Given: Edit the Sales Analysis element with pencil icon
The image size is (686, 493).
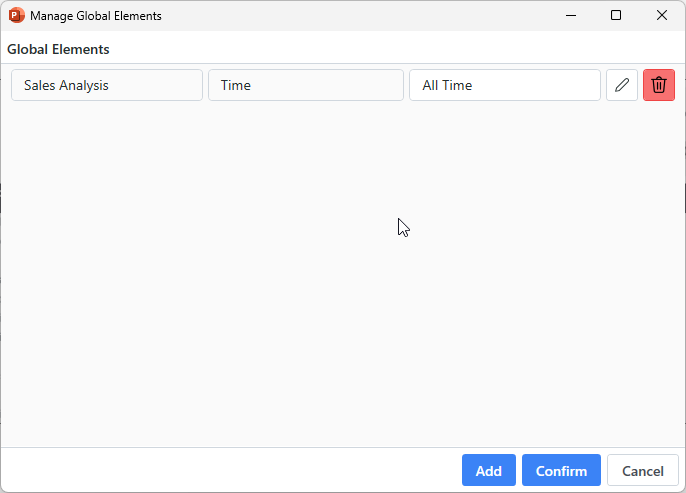Looking at the screenshot, I should click(x=622, y=85).
